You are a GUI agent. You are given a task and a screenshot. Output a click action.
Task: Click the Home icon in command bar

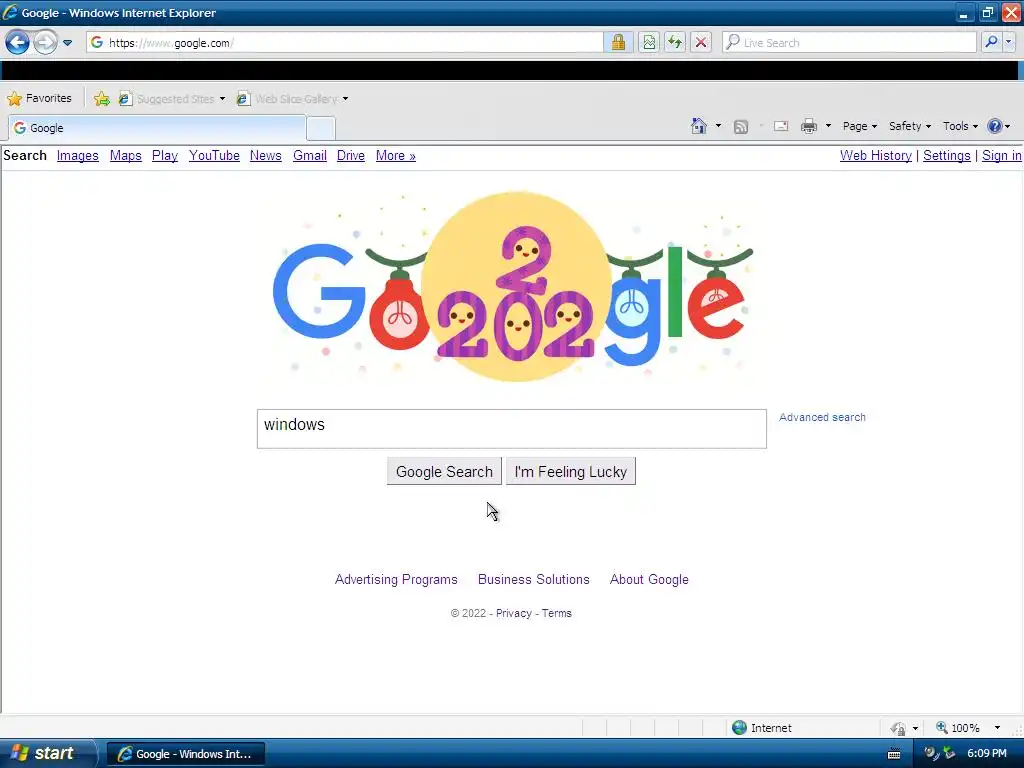699,126
